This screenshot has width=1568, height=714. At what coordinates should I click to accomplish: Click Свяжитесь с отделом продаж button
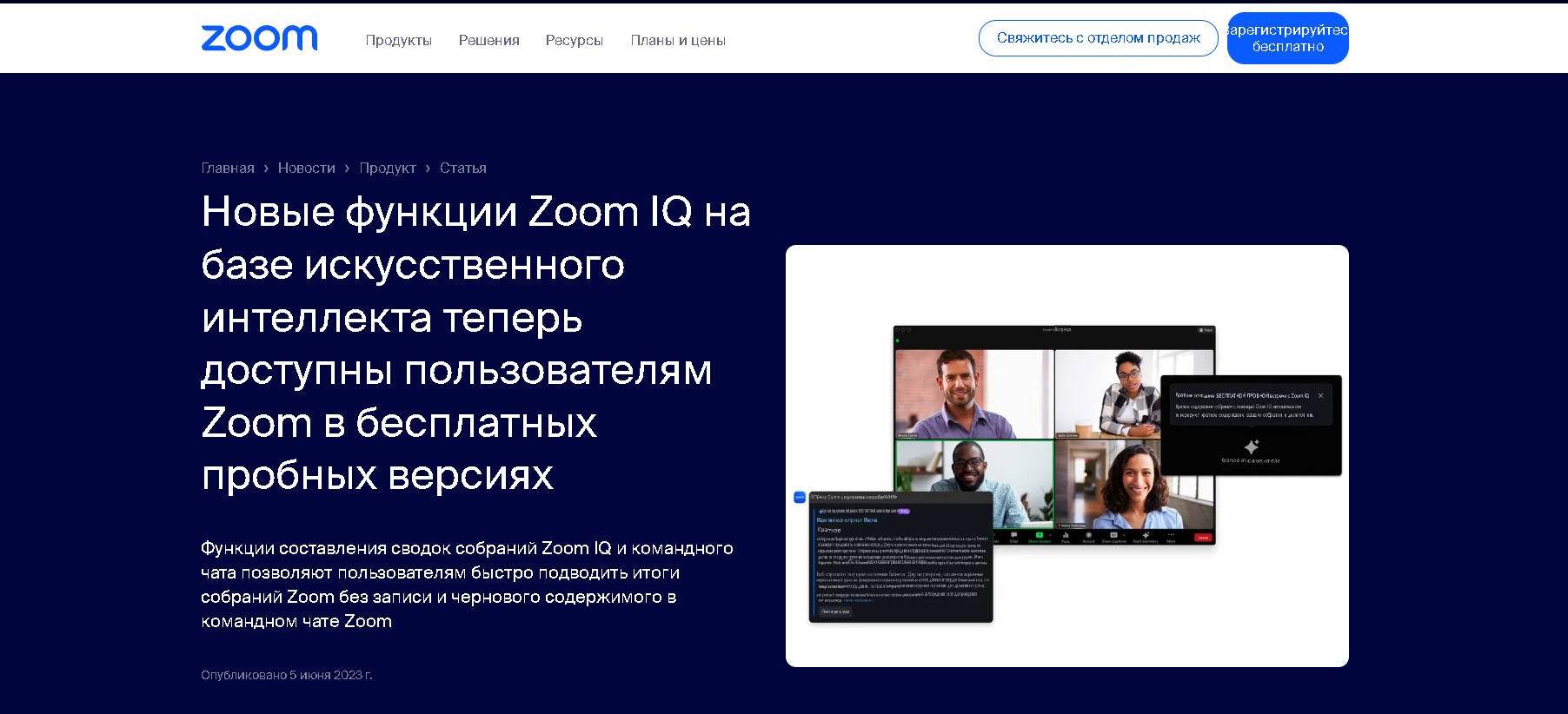(1098, 38)
